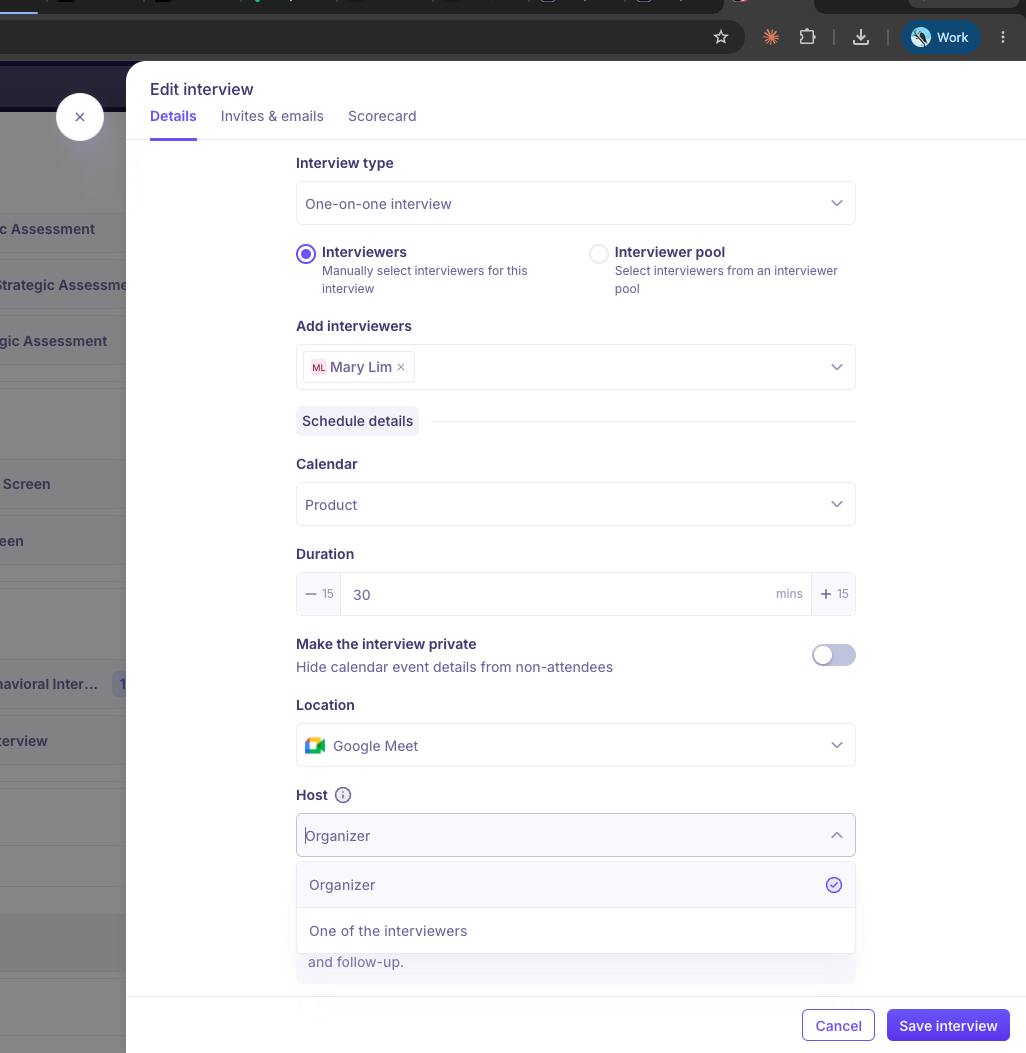Click the Cancel button
The height and width of the screenshot is (1053, 1026).
pyautogui.click(x=838, y=1025)
